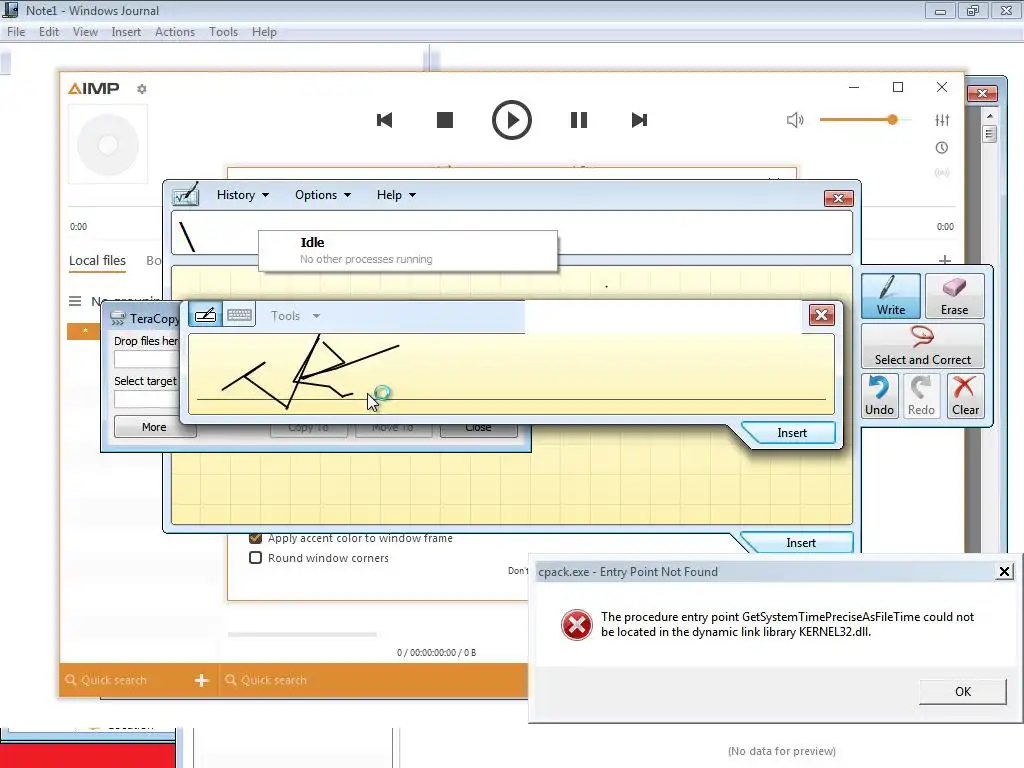The image size is (1024, 768).
Task: Choose Select and Correct tool
Action: pyautogui.click(x=922, y=346)
